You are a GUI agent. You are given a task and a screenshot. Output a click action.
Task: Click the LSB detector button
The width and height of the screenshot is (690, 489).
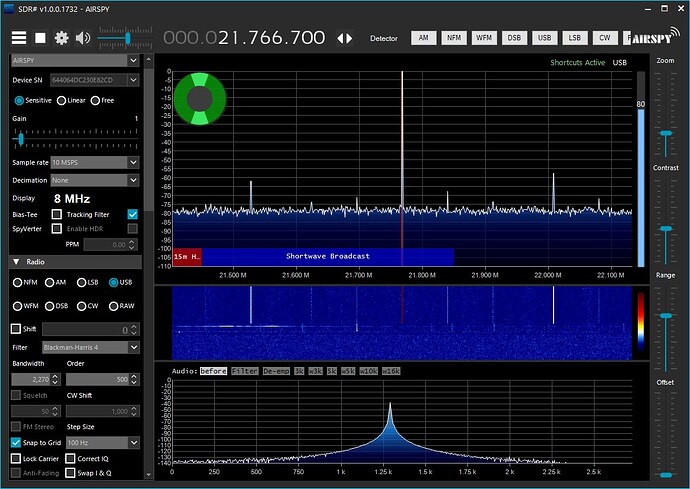click(x=575, y=38)
